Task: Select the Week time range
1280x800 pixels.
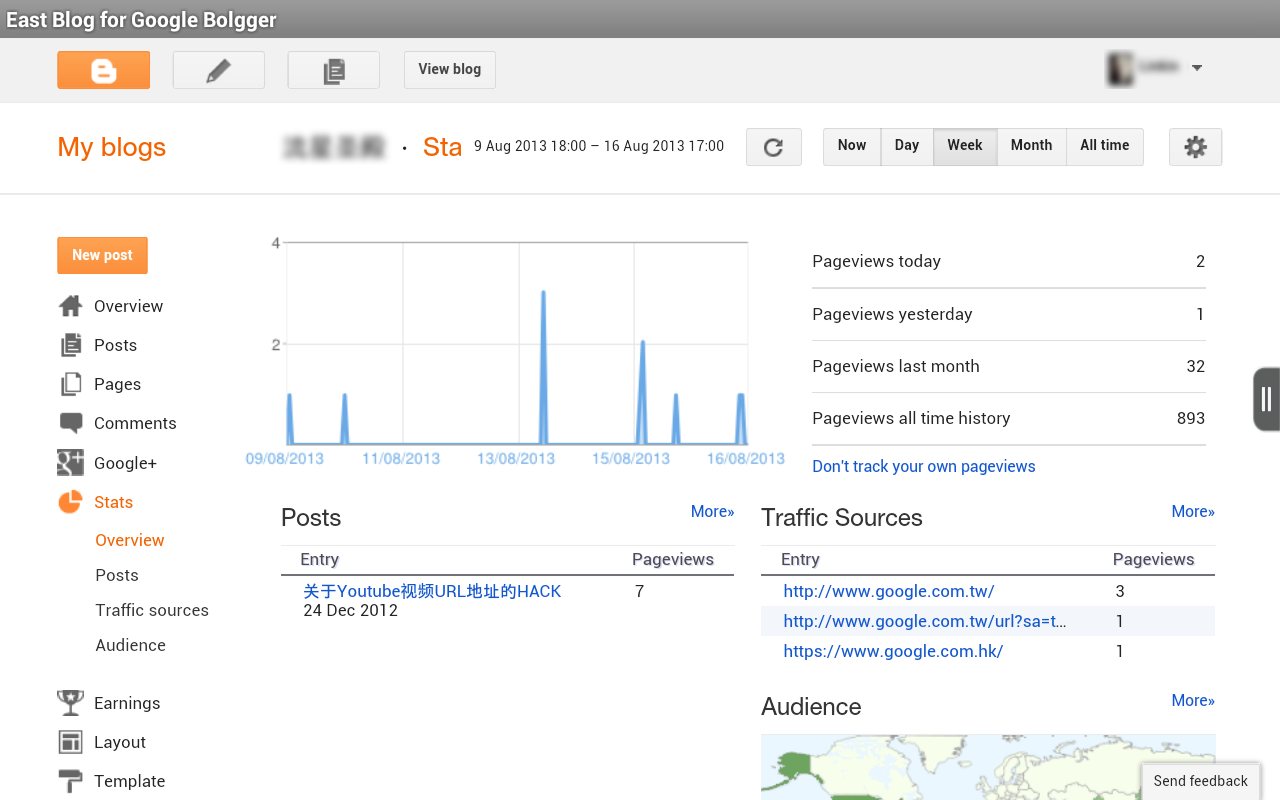Action: [964, 146]
